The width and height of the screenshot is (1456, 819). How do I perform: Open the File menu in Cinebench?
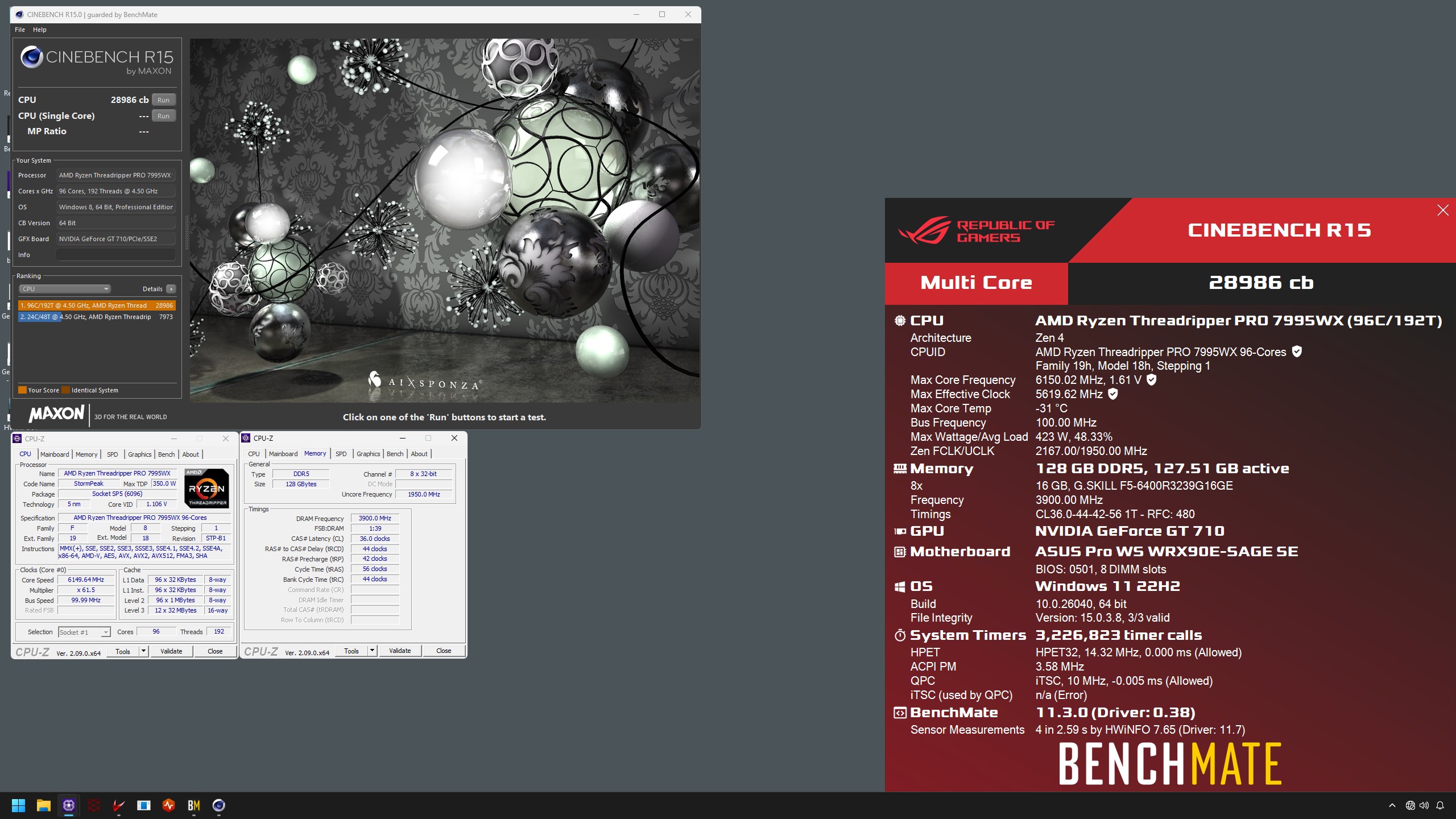[20, 30]
